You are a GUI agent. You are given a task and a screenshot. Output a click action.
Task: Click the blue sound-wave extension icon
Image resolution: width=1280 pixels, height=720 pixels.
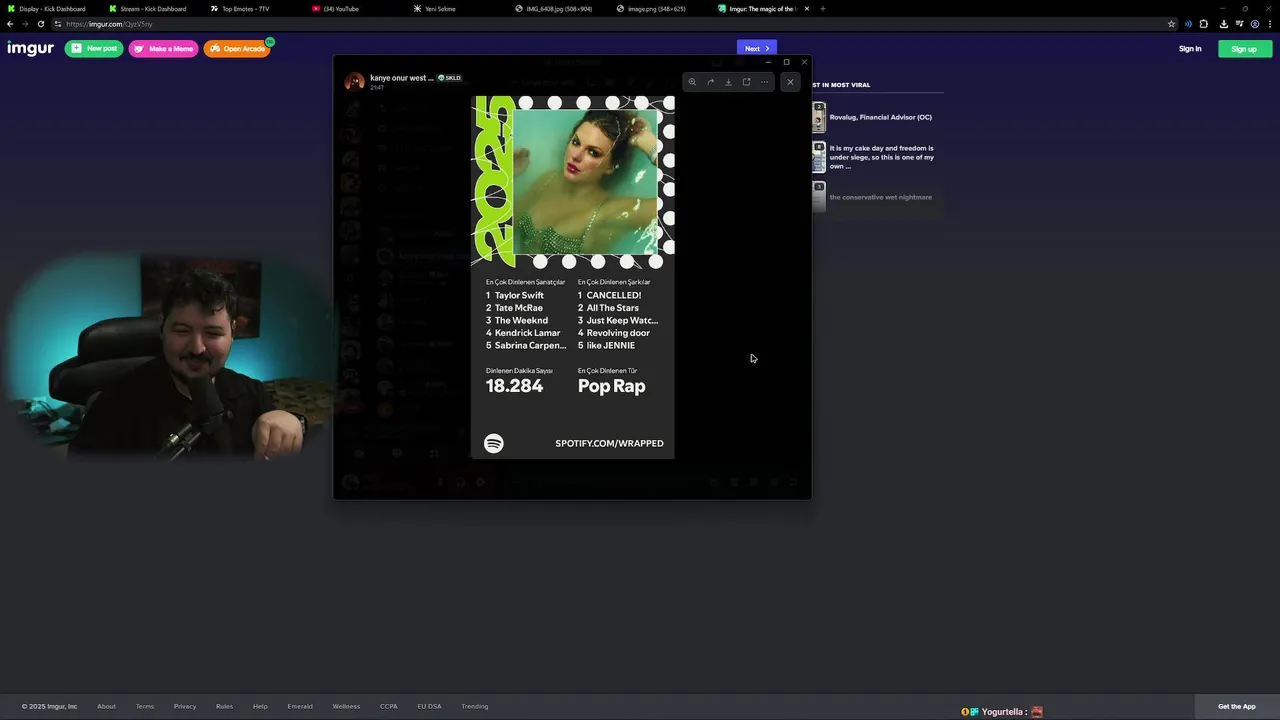coord(1188,24)
